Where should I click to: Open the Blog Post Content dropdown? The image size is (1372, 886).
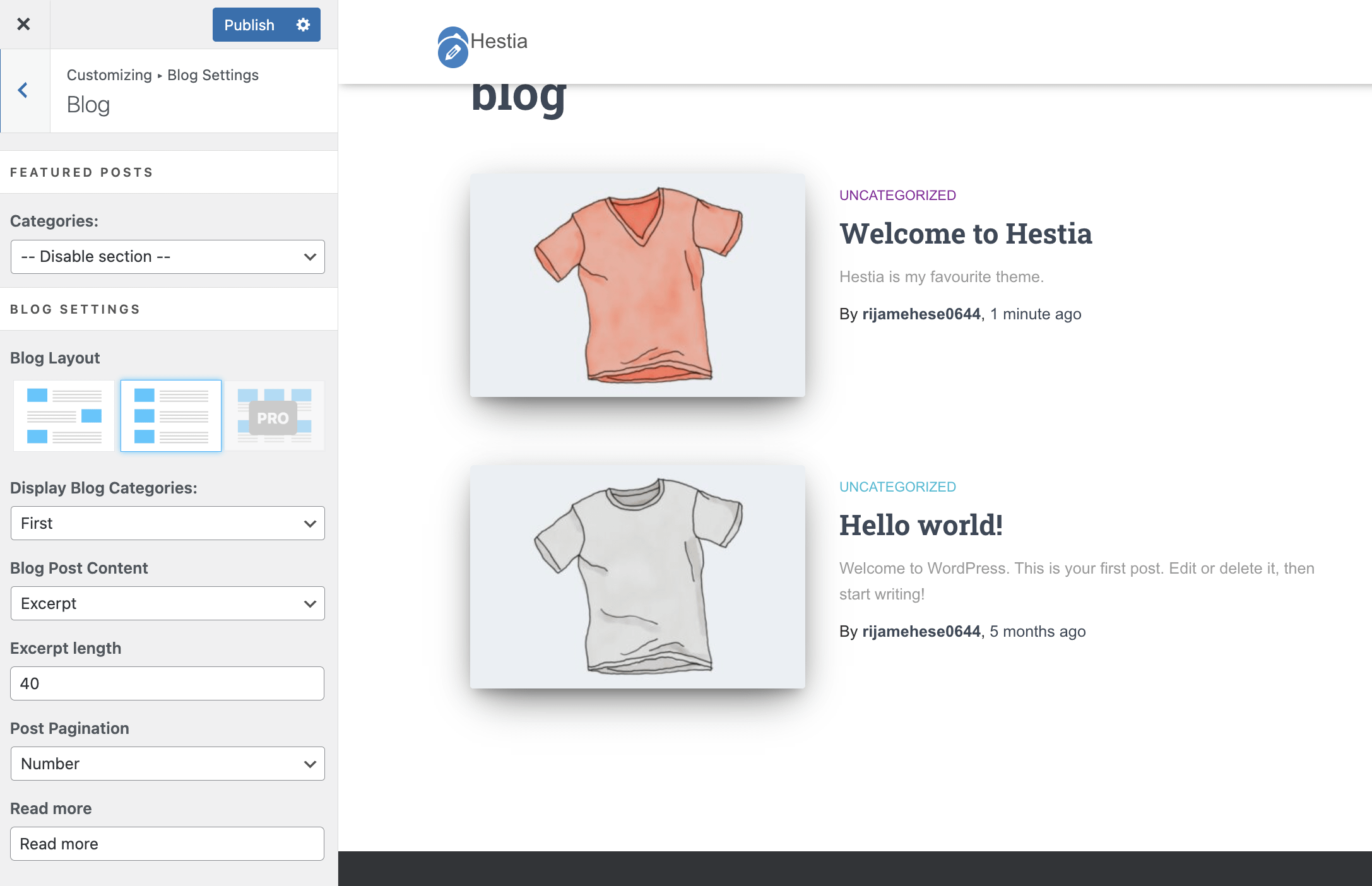[x=167, y=603]
